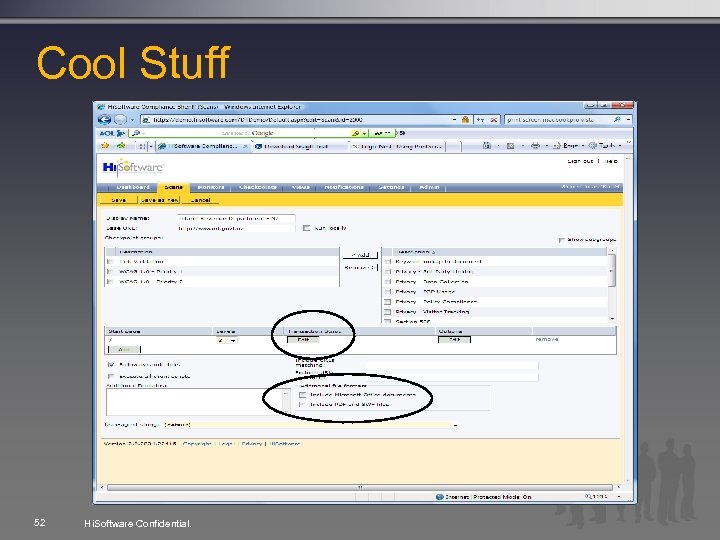Click the Internet zone globe in status bar
This screenshot has width=720, height=540.
pos(439,497)
